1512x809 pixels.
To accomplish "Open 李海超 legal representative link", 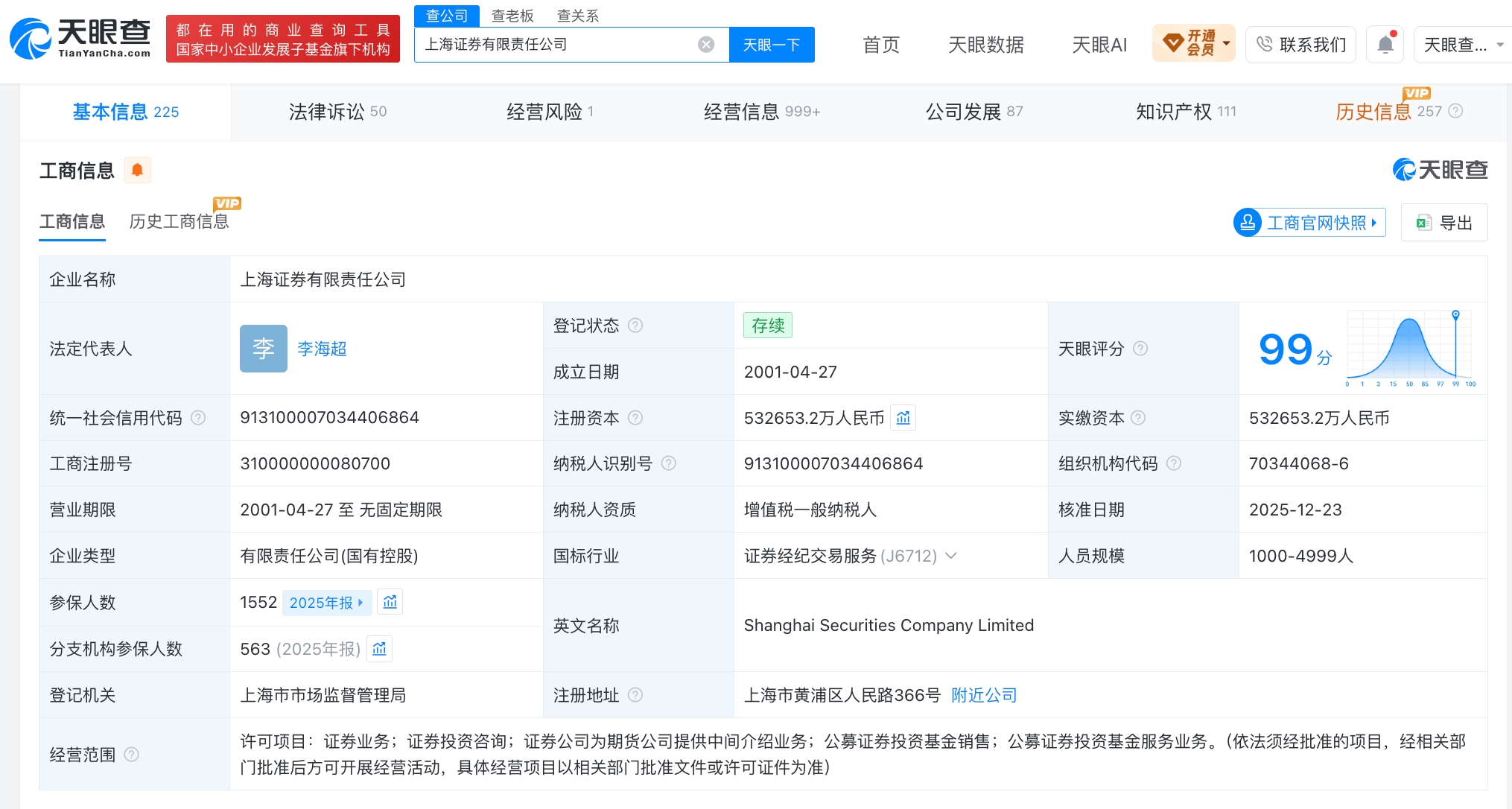I will (x=322, y=349).
